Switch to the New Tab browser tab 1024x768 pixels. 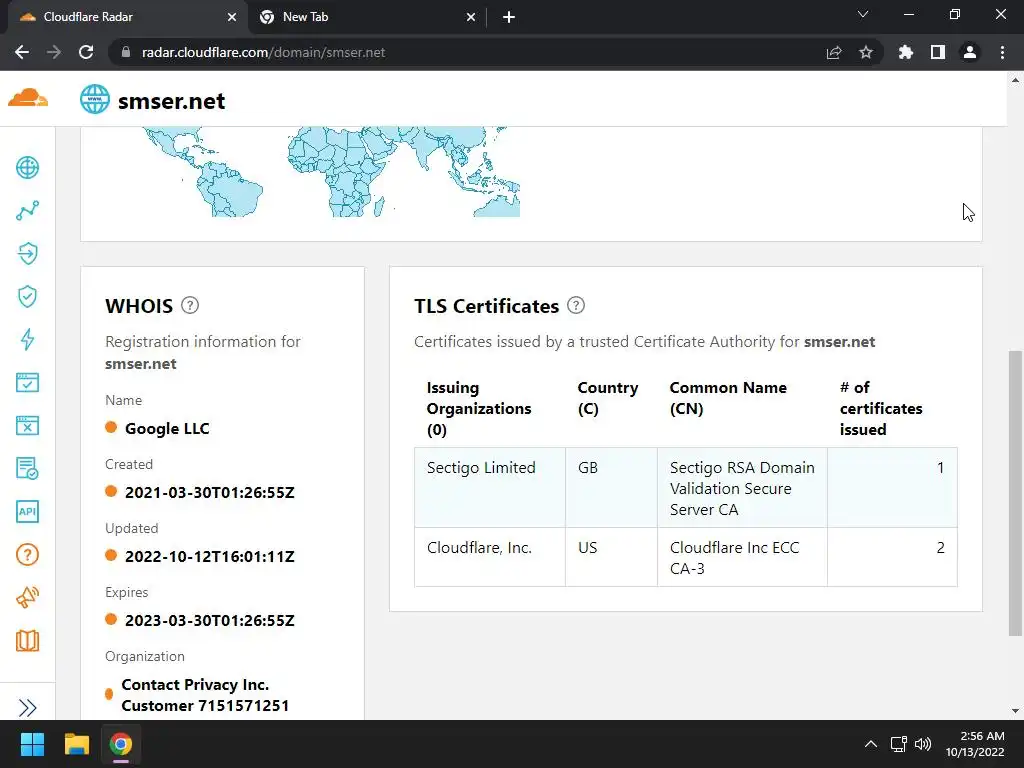coord(367,17)
